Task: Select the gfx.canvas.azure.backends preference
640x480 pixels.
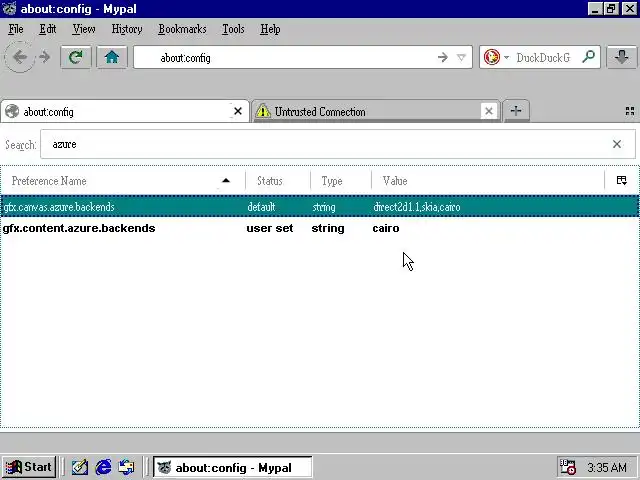Action: point(320,207)
